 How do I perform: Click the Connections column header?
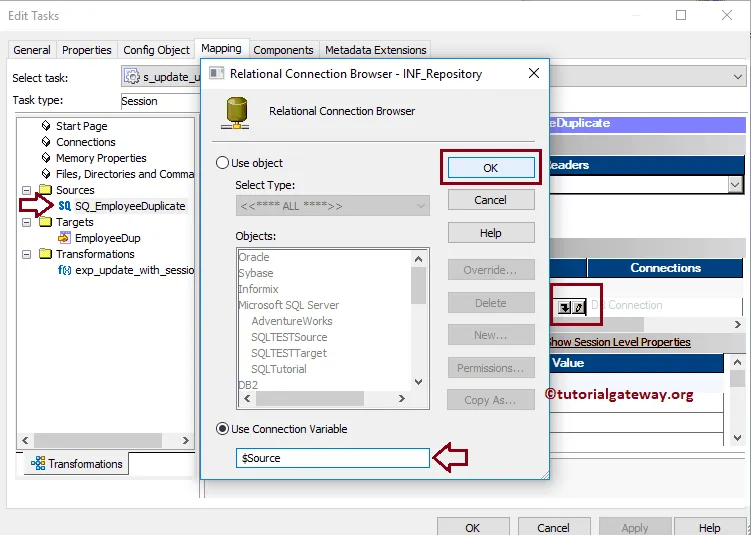tap(665, 268)
